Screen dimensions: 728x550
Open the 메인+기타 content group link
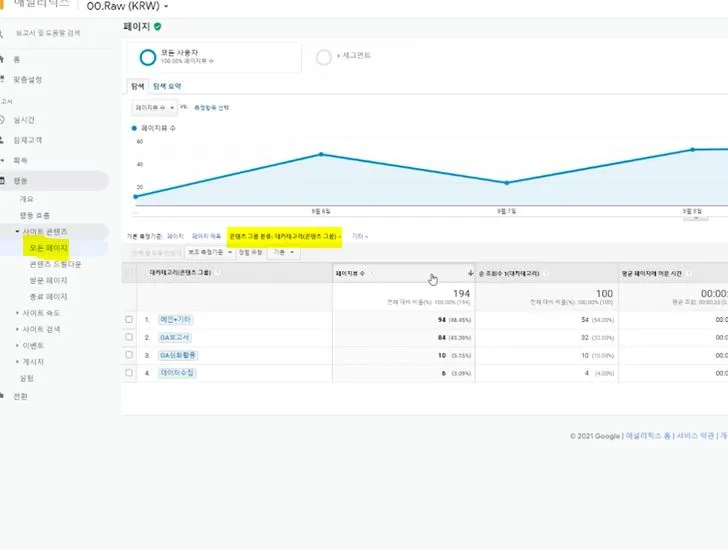tap(175, 319)
